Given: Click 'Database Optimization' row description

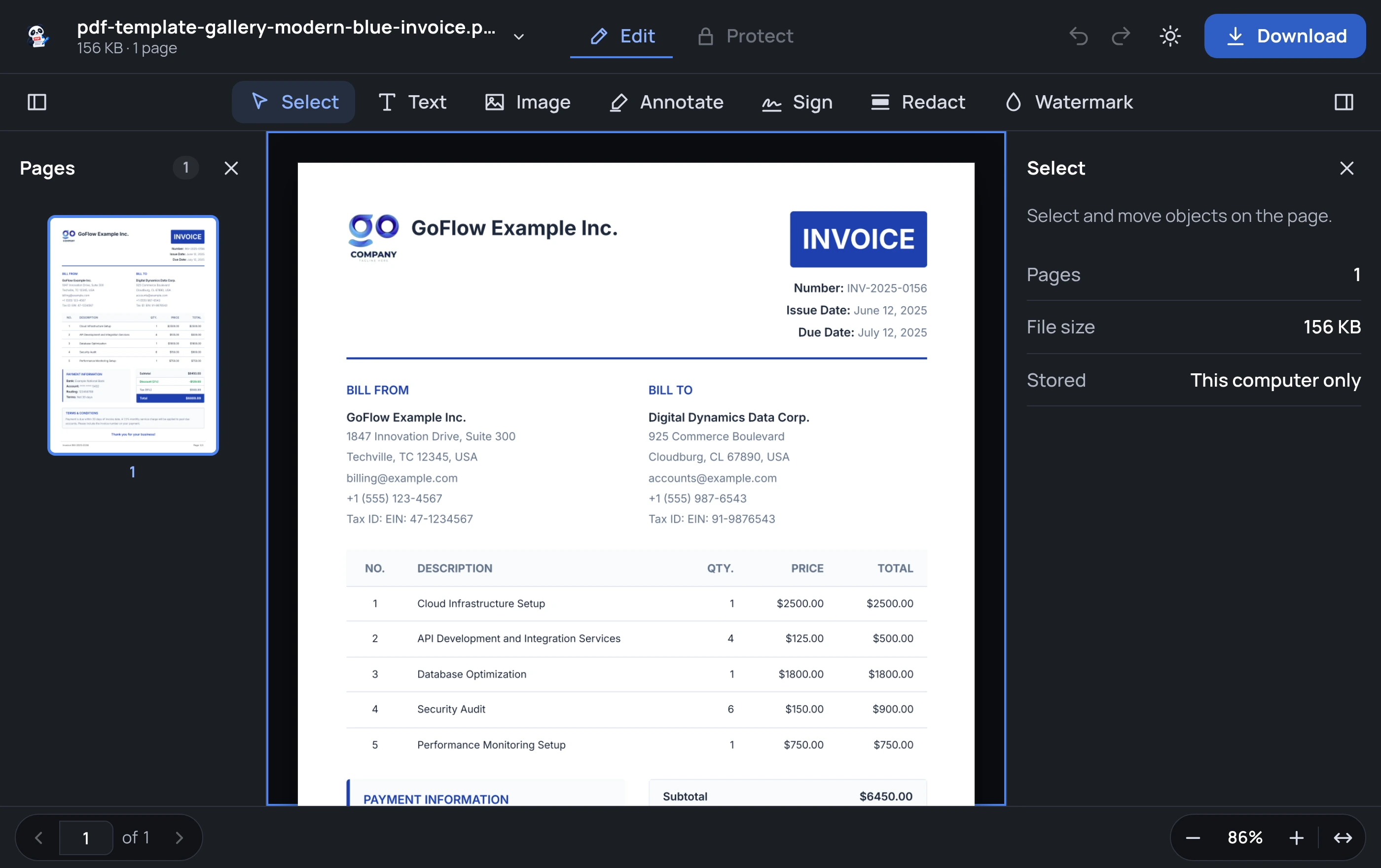Looking at the screenshot, I should coord(472,674).
